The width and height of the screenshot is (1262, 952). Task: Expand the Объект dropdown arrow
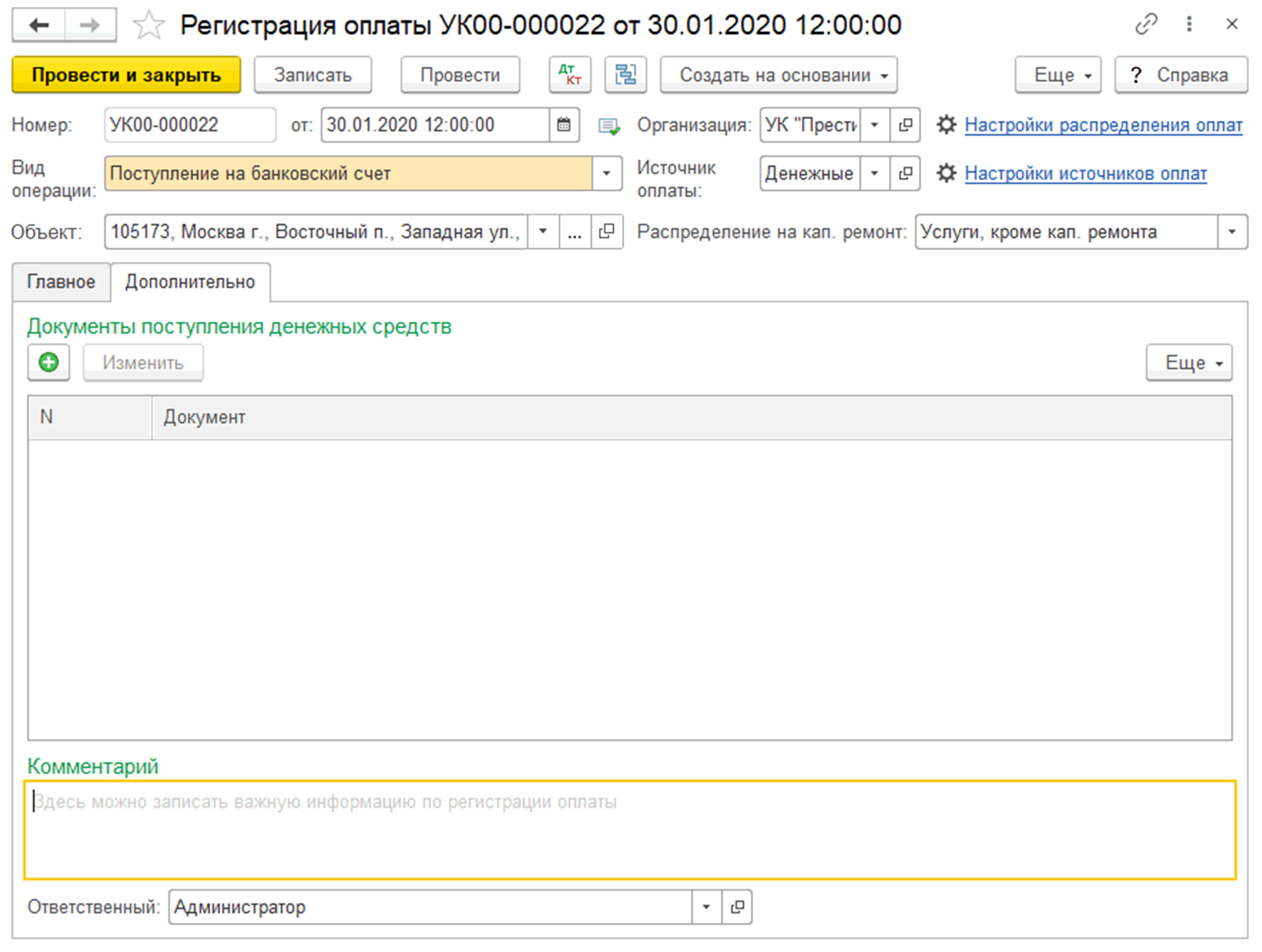543,232
